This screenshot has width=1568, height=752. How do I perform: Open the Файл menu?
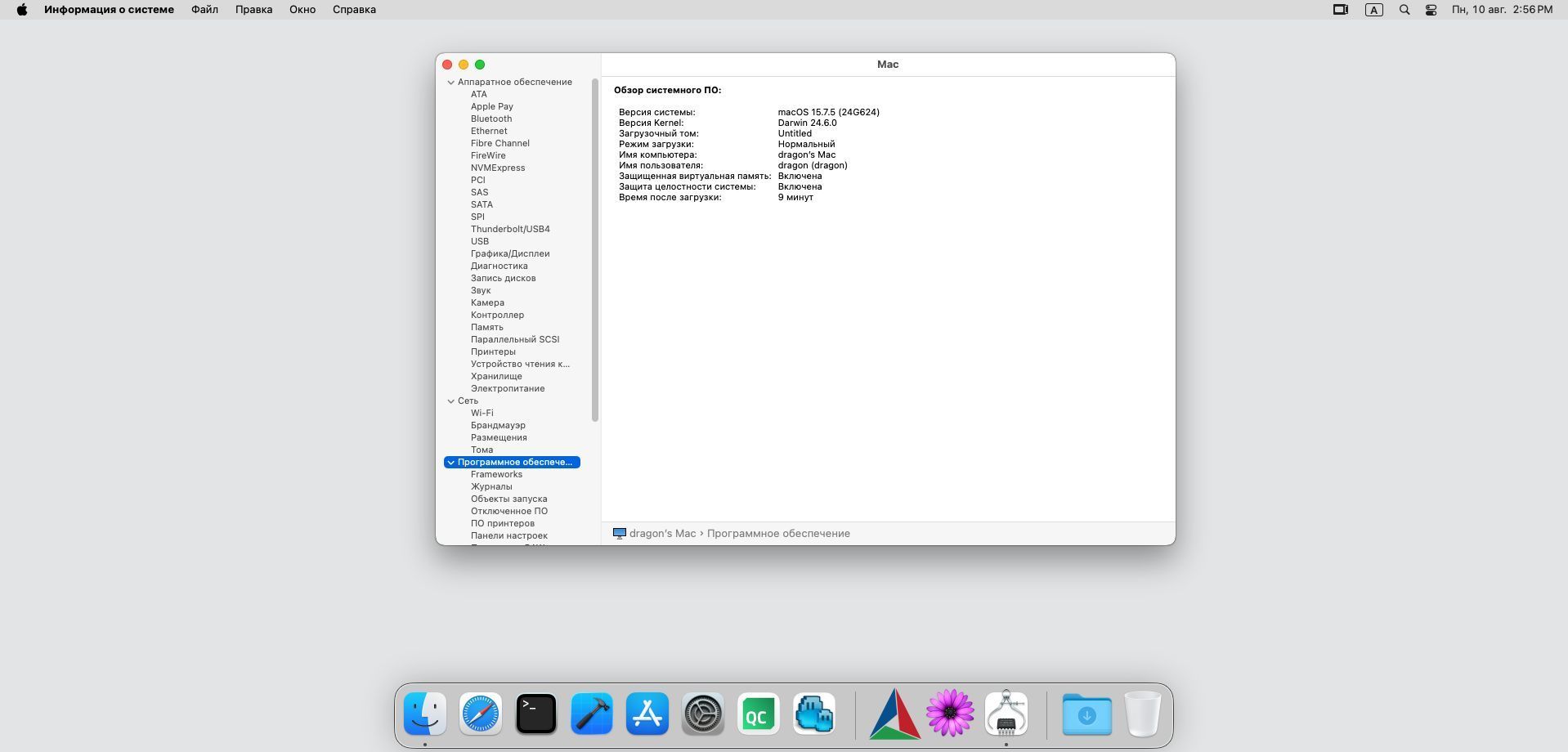pos(204,10)
